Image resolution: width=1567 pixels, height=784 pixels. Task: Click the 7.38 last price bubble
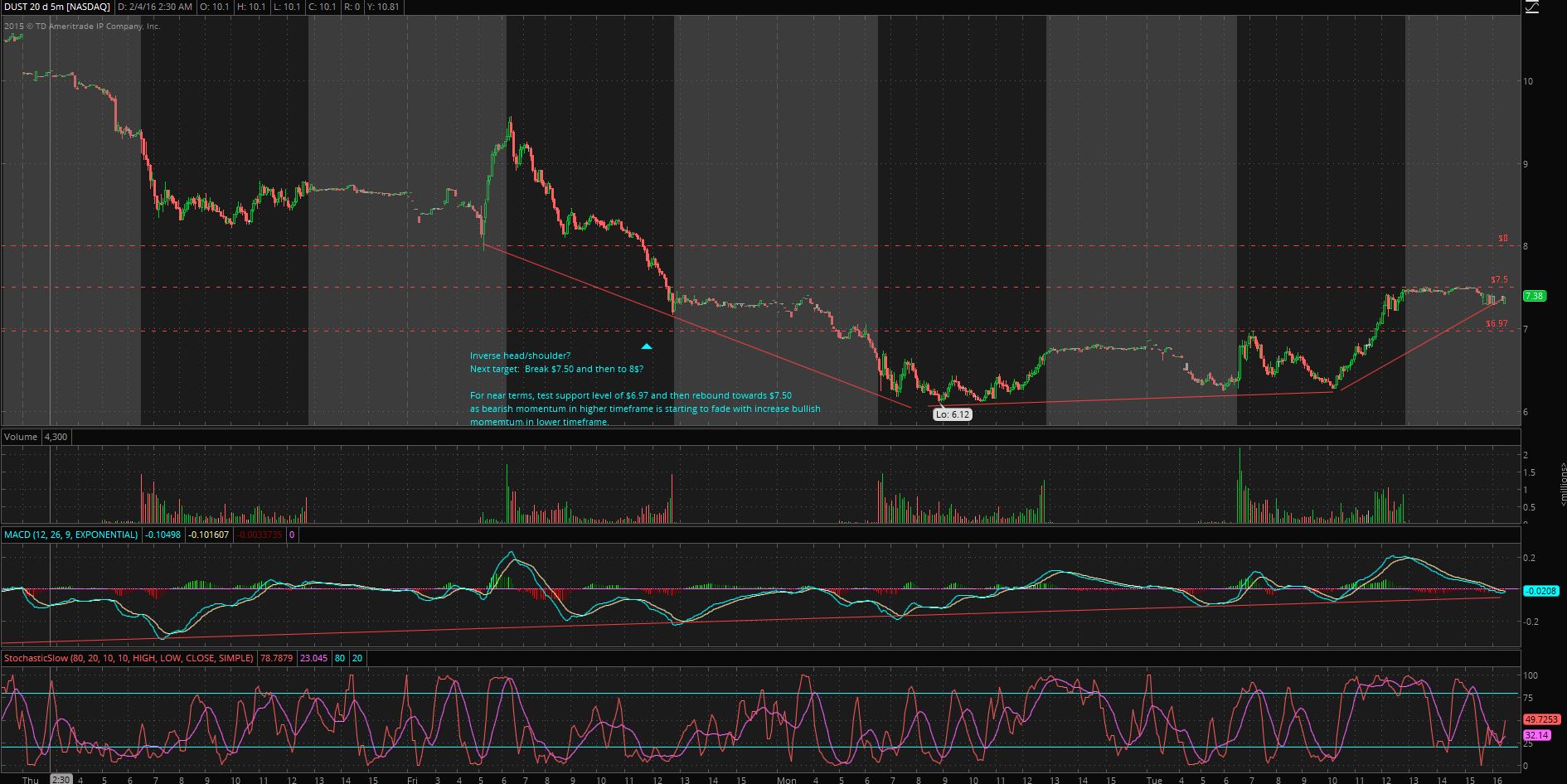1534,296
